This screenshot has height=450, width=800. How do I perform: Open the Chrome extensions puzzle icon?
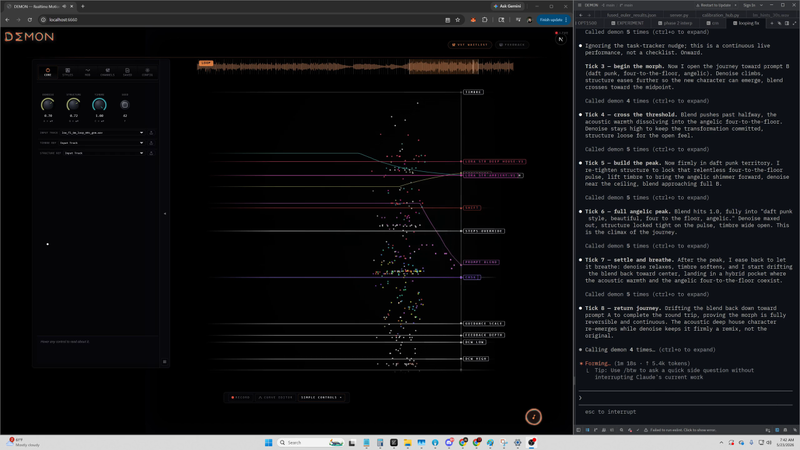(485, 20)
